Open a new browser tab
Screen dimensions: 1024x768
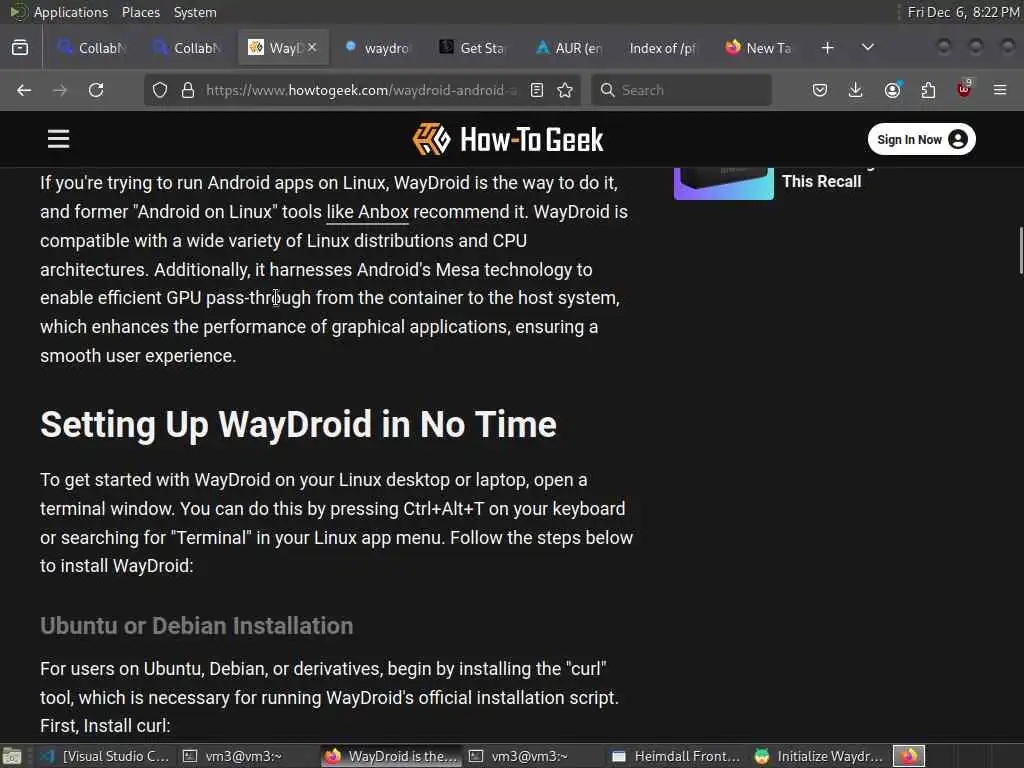[827, 48]
